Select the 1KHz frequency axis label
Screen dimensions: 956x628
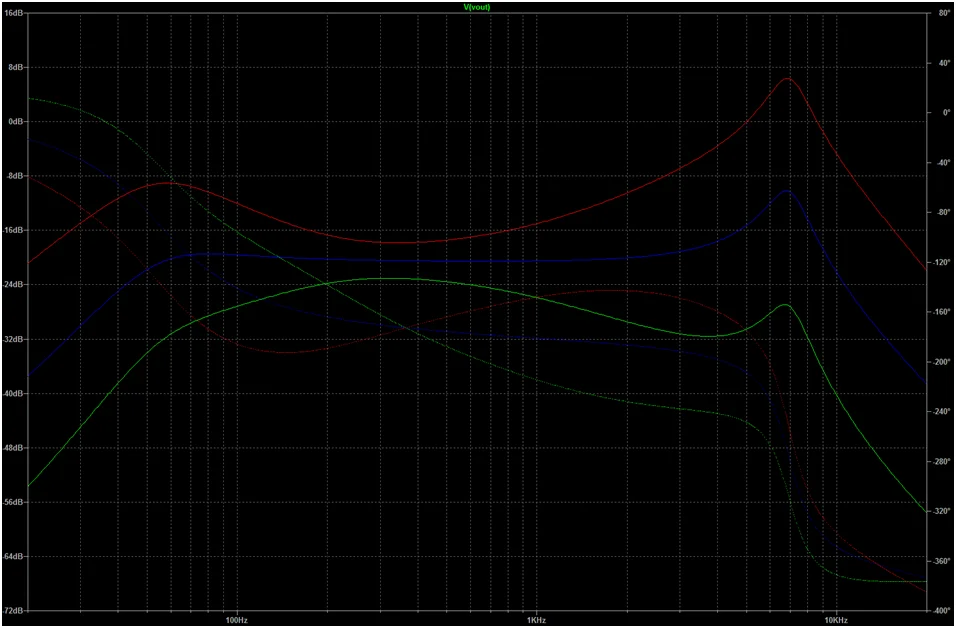[x=536, y=619]
